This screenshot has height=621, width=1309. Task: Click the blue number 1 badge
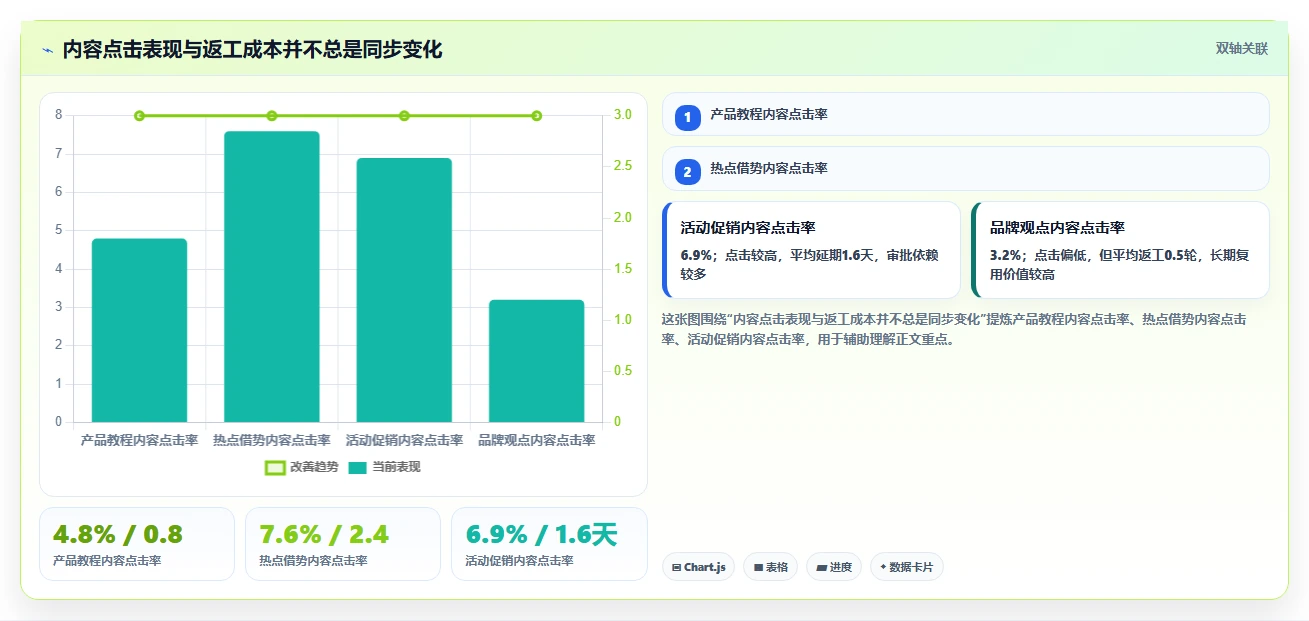688,117
